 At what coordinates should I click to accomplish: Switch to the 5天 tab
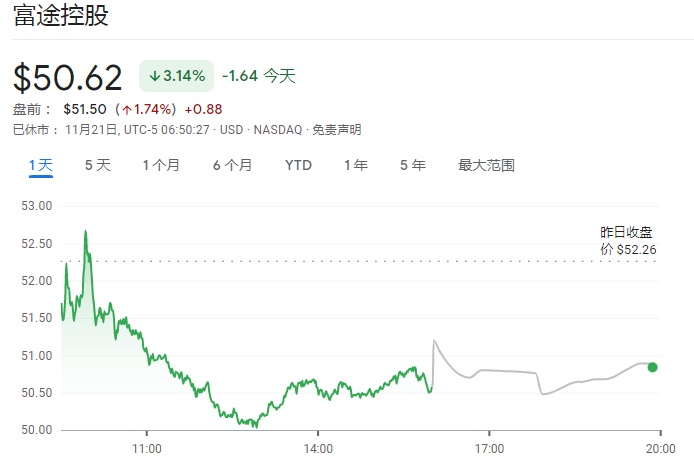coord(97,165)
